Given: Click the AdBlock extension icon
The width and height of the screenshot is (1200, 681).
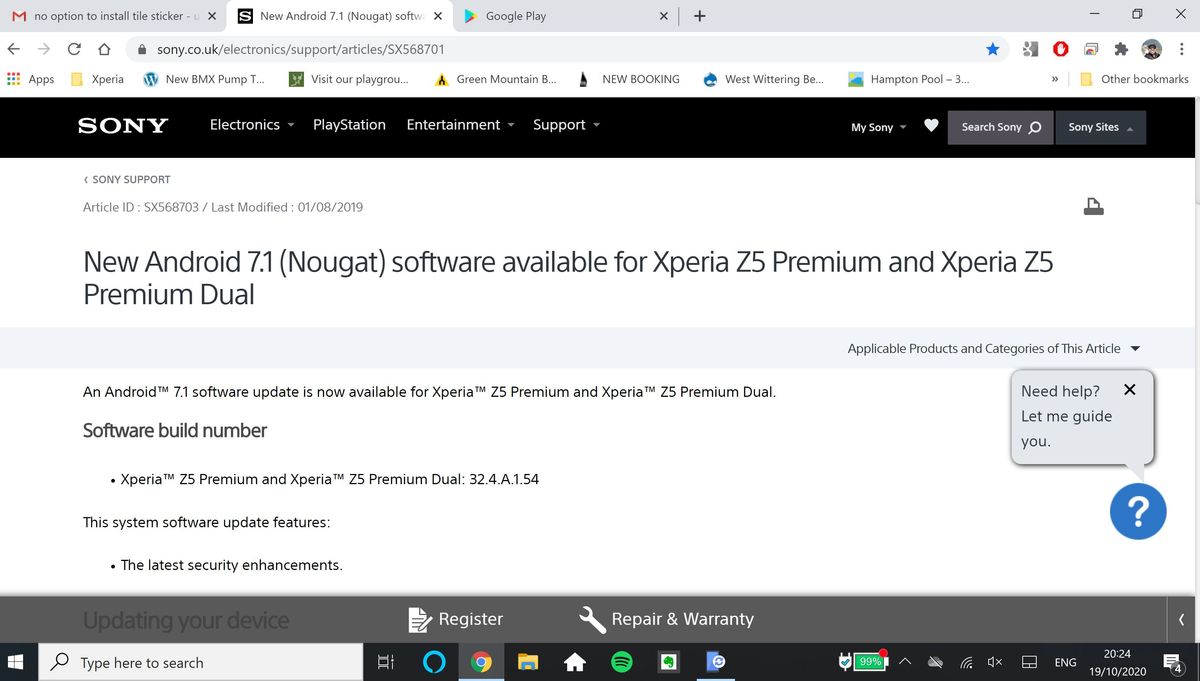Looking at the screenshot, I should click(1059, 48).
